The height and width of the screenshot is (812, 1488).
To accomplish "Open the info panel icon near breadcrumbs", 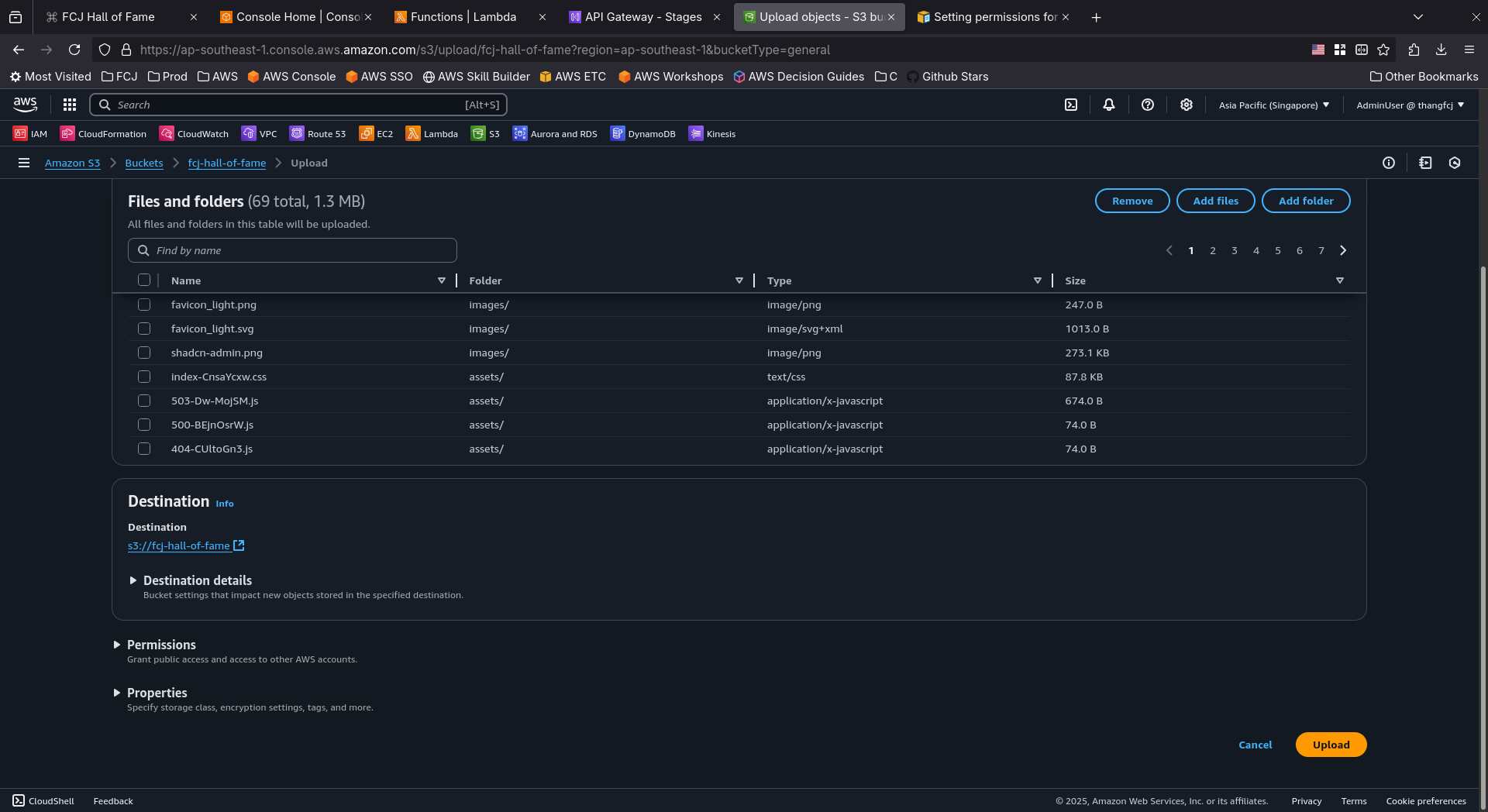I will (1389, 163).
